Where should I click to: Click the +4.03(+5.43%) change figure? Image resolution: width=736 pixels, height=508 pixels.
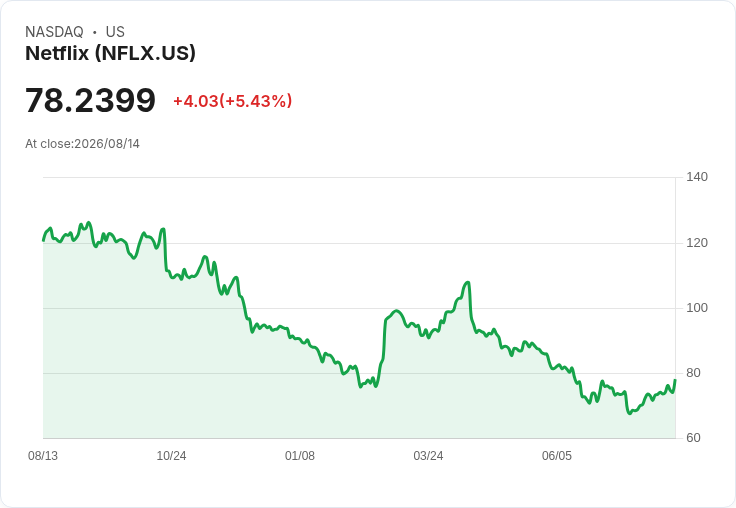(233, 101)
